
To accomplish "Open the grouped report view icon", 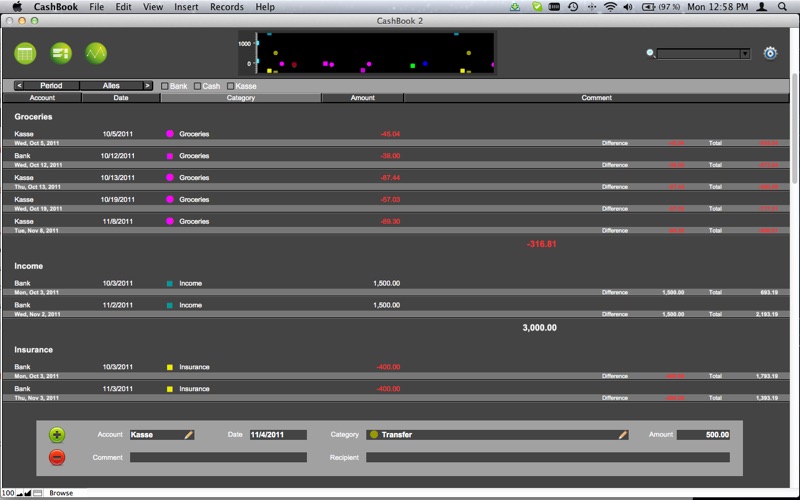I will coord(61,53).
